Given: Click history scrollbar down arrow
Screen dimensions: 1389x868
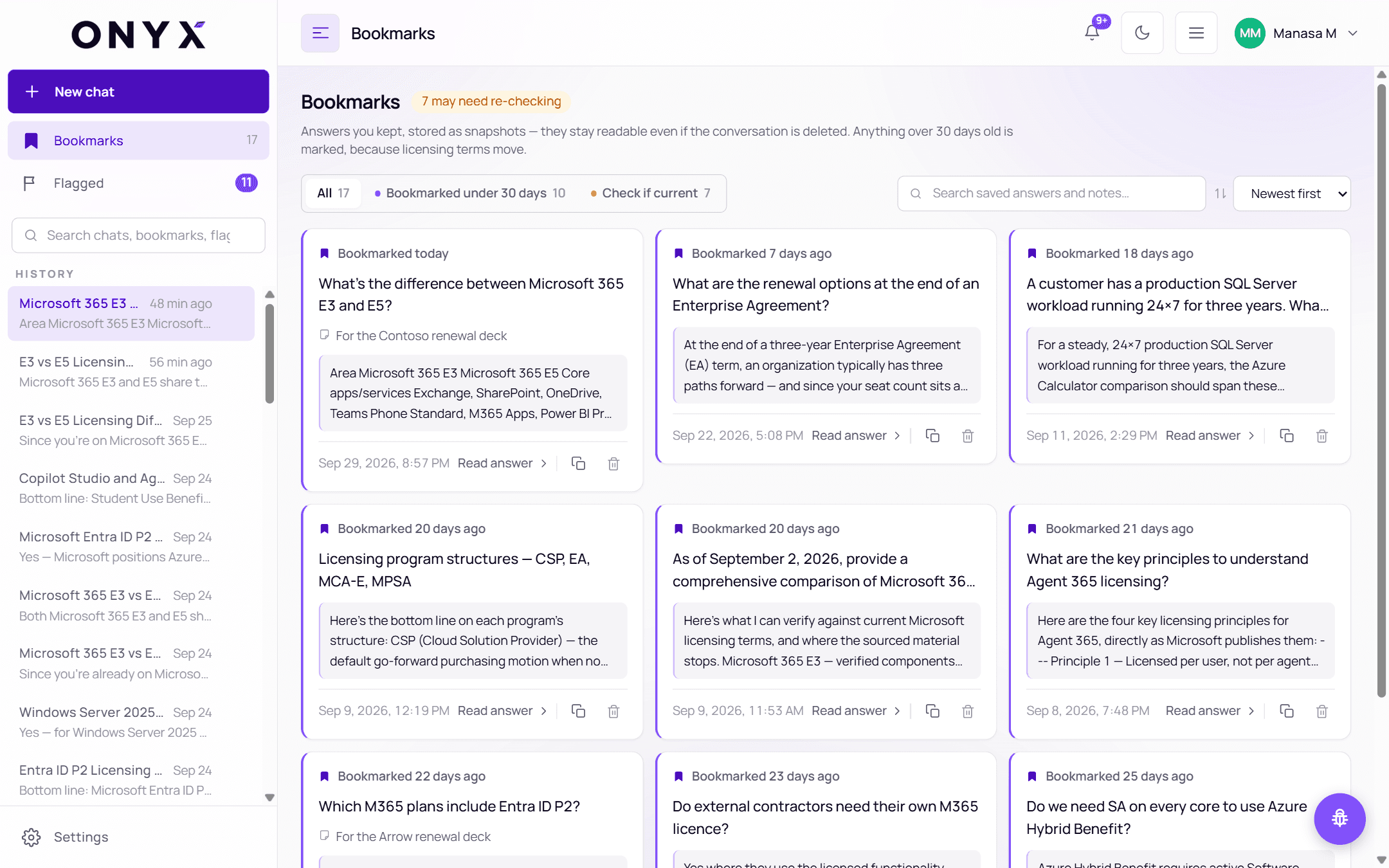Looking at the screenshot, I should coord(270,797).
